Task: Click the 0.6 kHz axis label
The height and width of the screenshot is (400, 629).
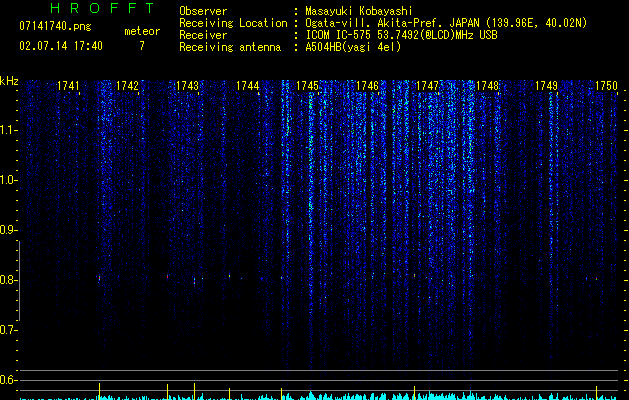Action: [8, 380]
